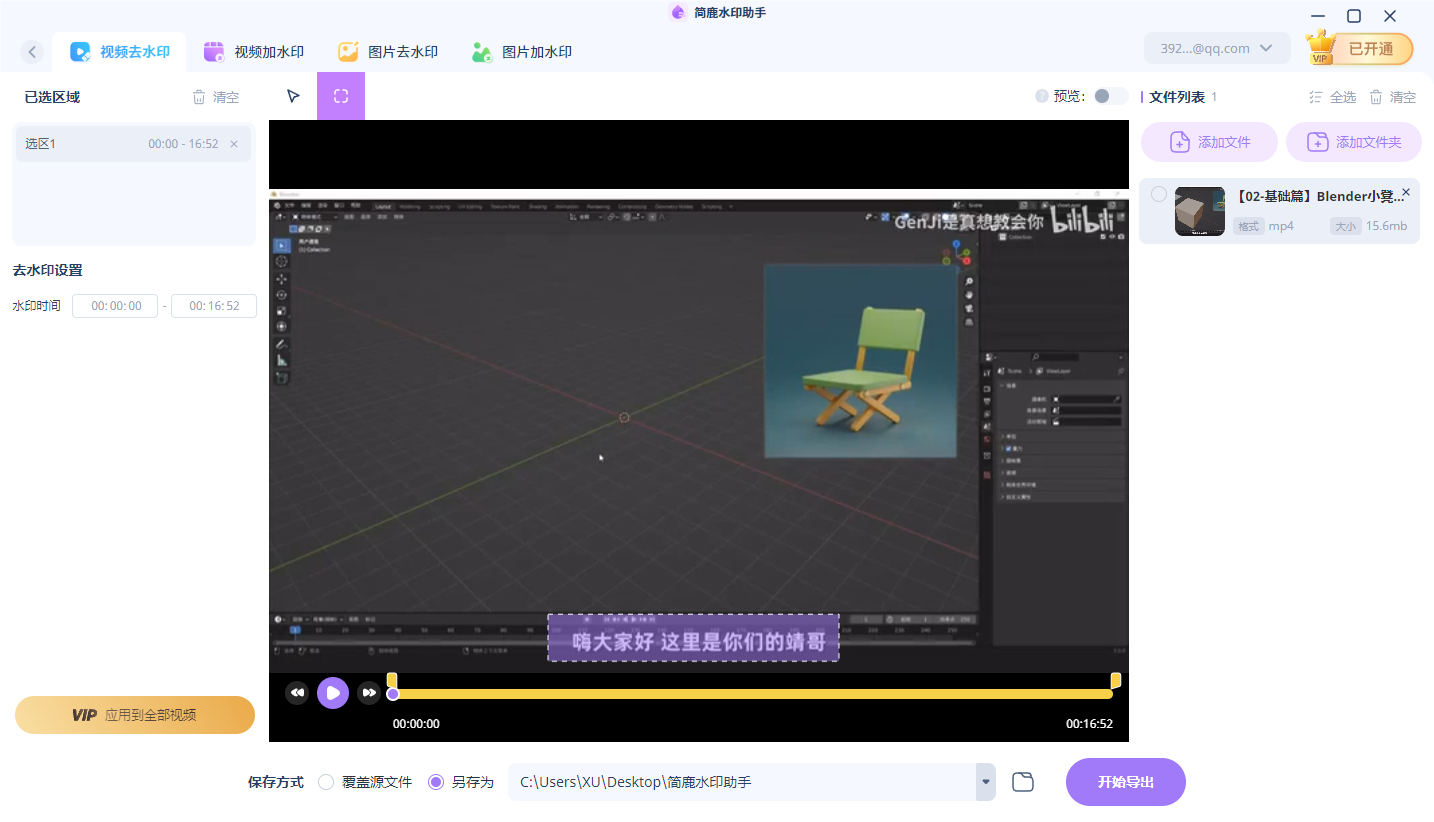This screenshot has width=1434, height=822.
Task: Toggle the 预览 preview switch
Action: tap(1109, 96)
